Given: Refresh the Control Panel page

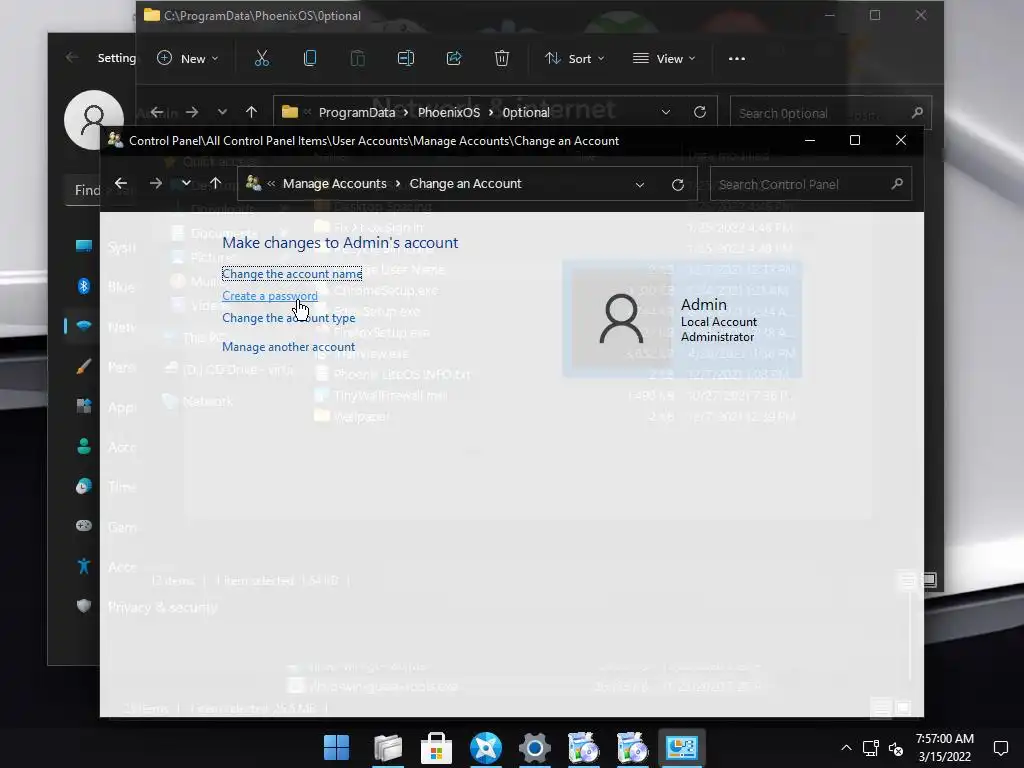Looking at the screenshot, I should pos(678,185).
